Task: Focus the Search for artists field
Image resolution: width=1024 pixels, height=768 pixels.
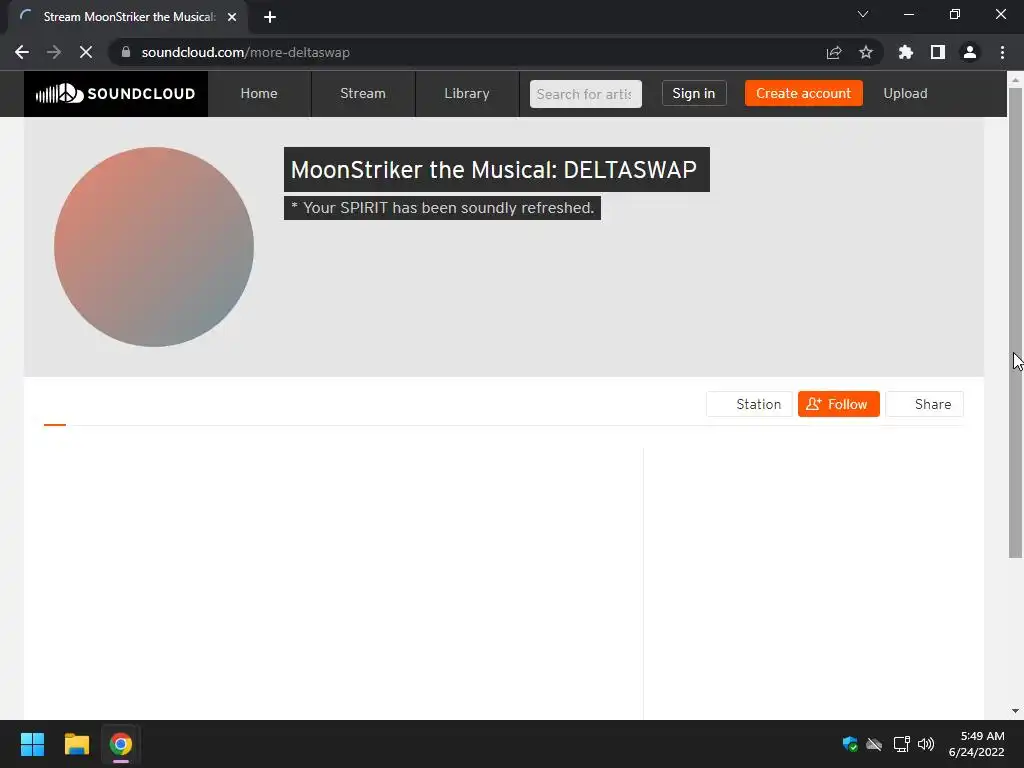Action: [x=585, y=94]
